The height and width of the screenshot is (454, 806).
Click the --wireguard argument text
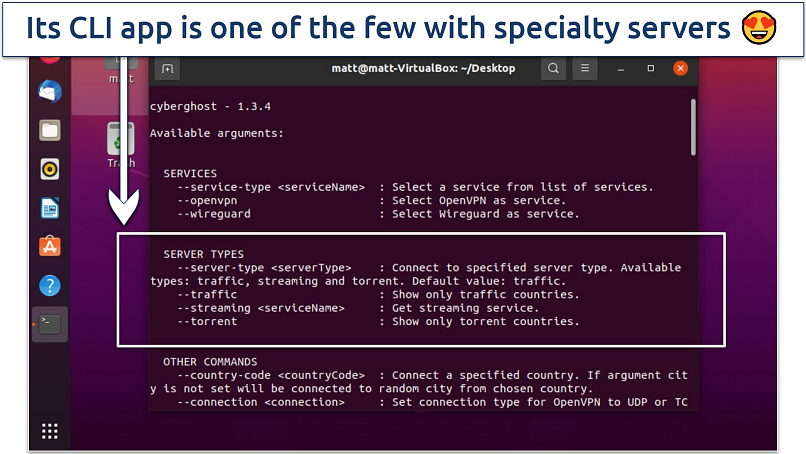[214, 214]
